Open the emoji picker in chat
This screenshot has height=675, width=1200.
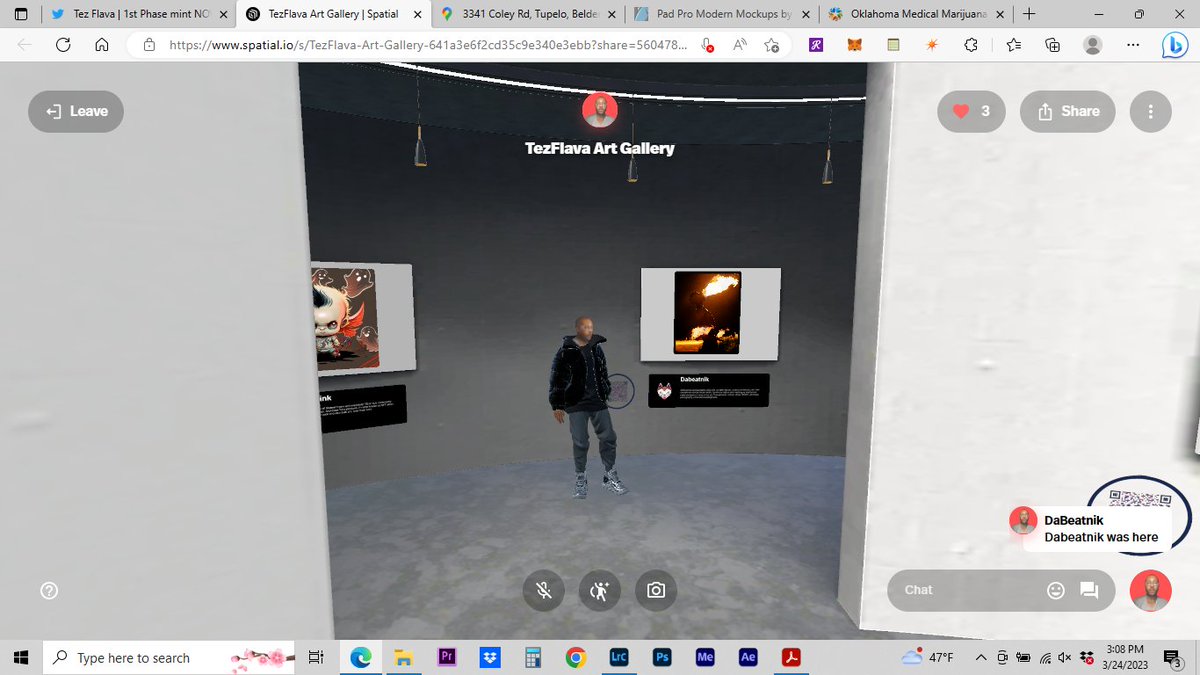point(1055,590)
